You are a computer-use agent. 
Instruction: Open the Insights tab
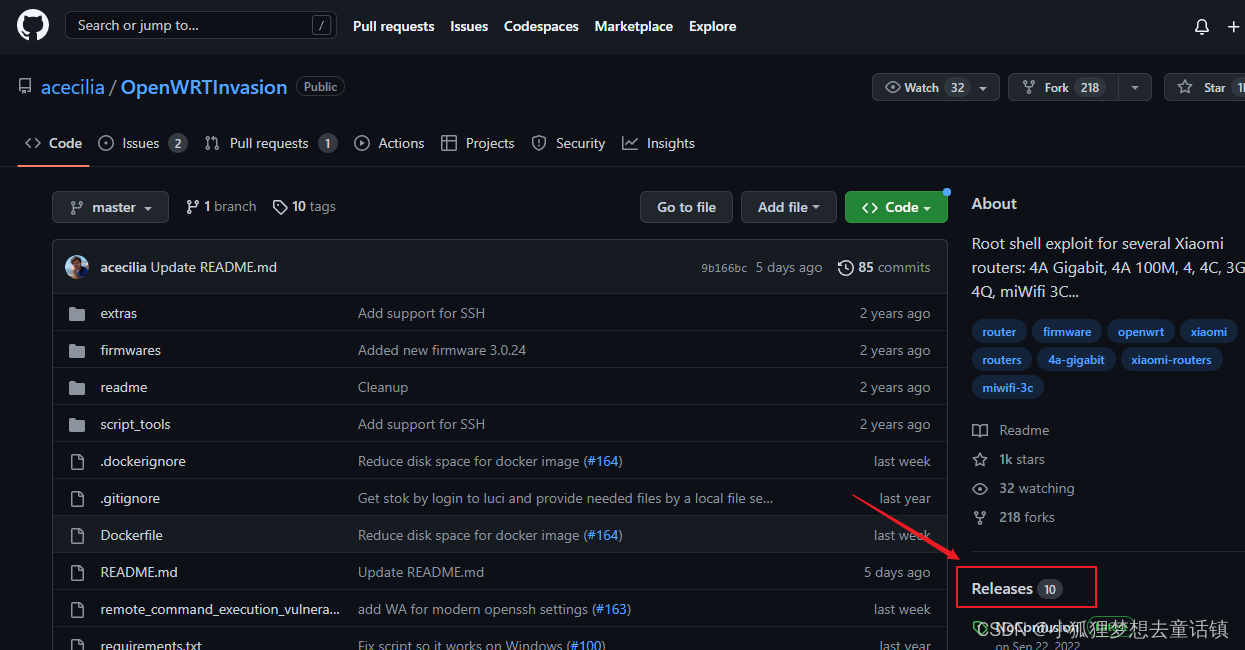point(658,143)
